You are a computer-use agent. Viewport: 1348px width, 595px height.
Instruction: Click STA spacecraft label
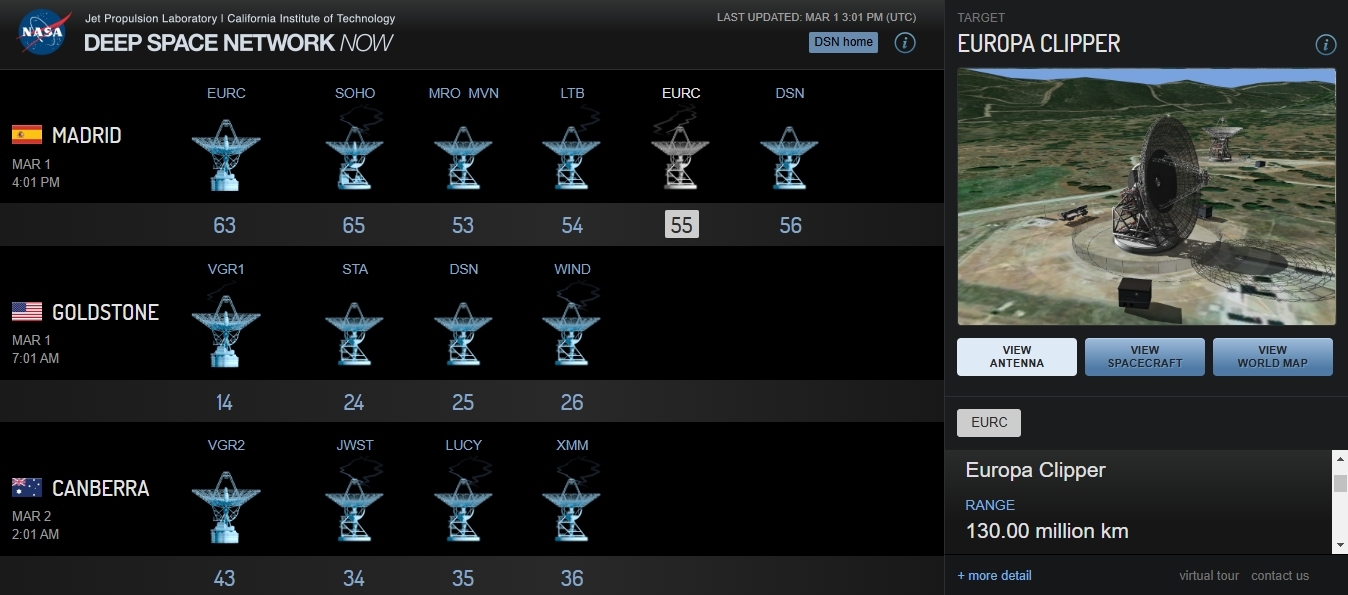click(355, 269)
